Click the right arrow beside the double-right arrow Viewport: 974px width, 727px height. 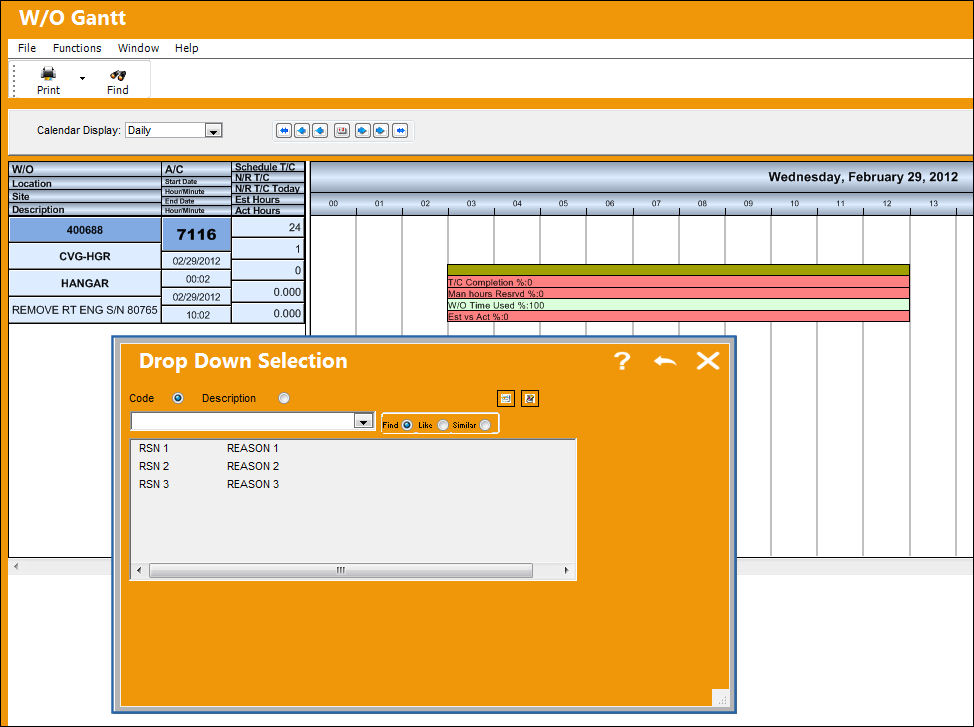click(x=381, y=130)
